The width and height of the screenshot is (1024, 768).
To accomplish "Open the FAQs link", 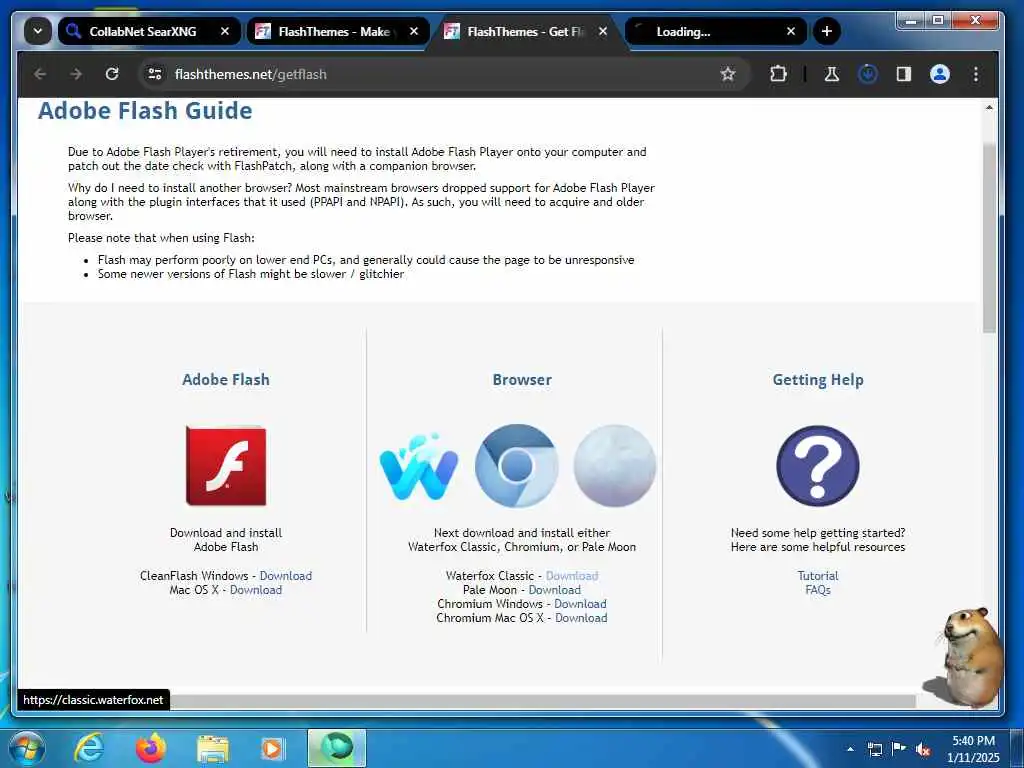I will tap(818, 590).
